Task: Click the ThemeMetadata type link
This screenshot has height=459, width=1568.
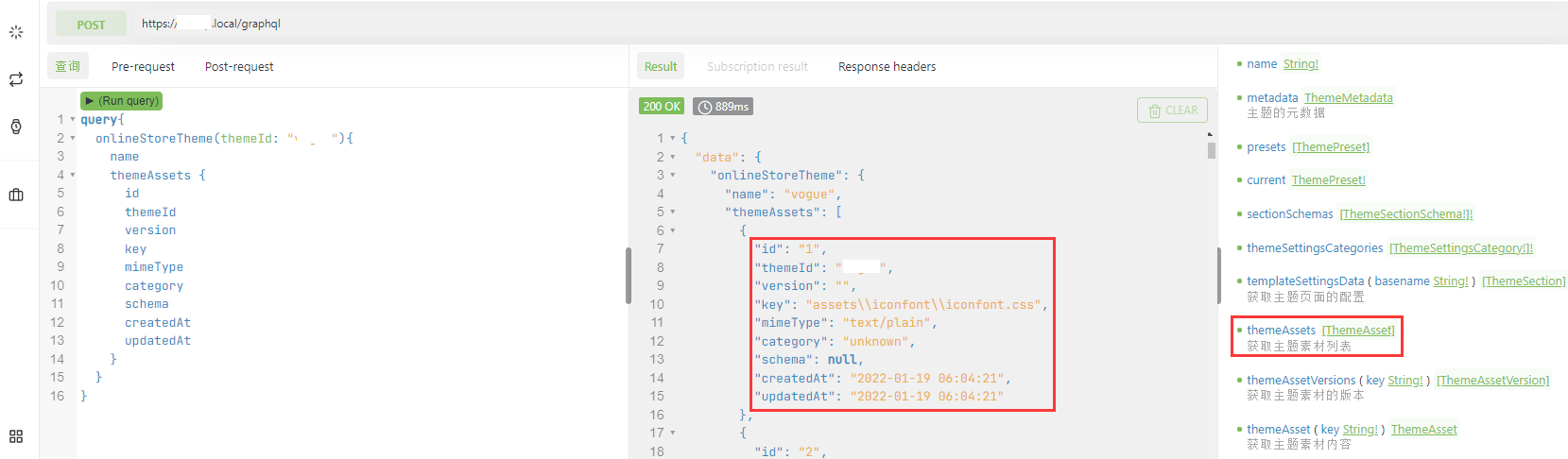Action: click(x=1348, y=98)
